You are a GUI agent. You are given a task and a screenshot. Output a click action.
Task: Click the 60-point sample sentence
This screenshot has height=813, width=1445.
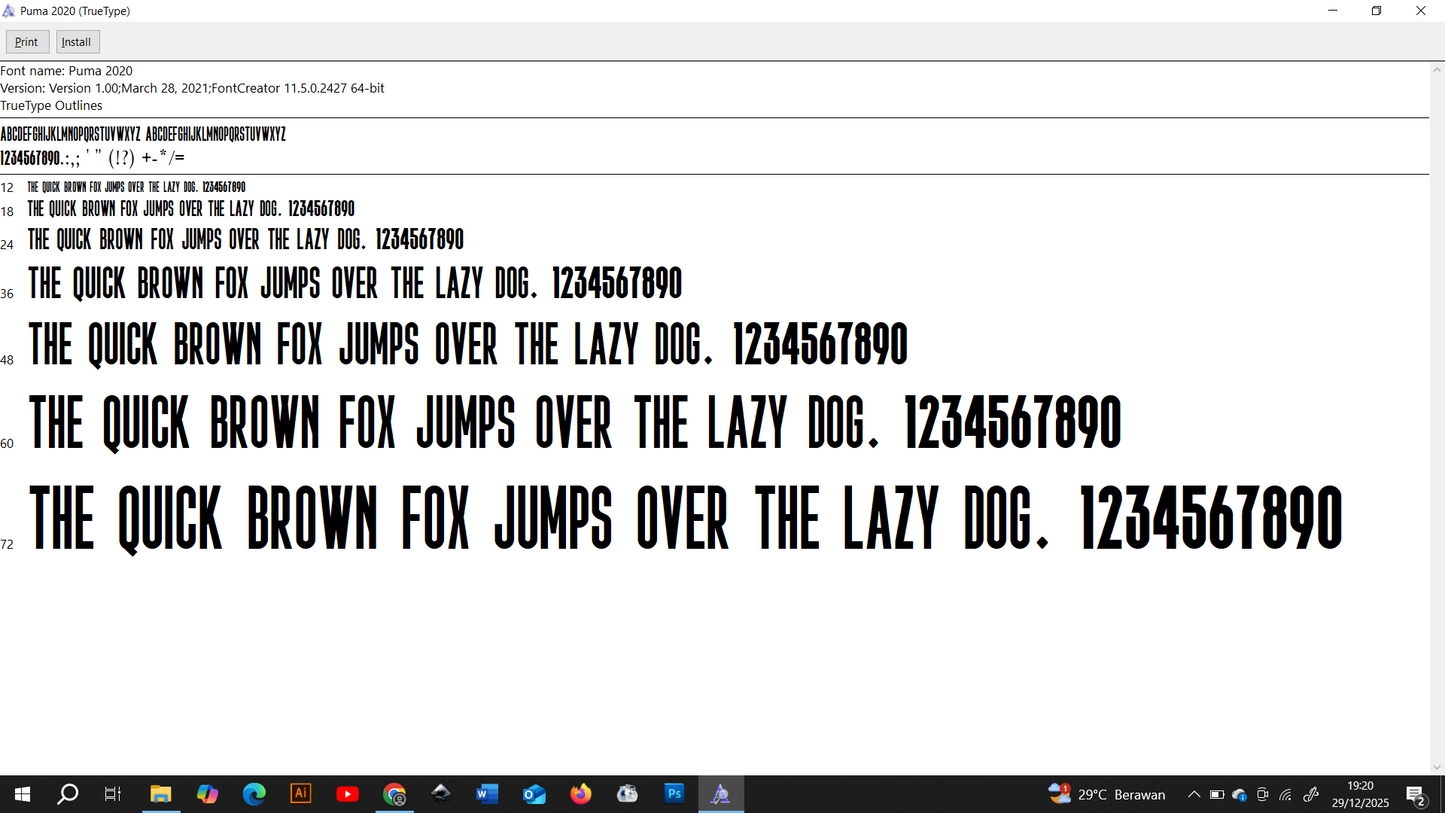coord(575,423)
